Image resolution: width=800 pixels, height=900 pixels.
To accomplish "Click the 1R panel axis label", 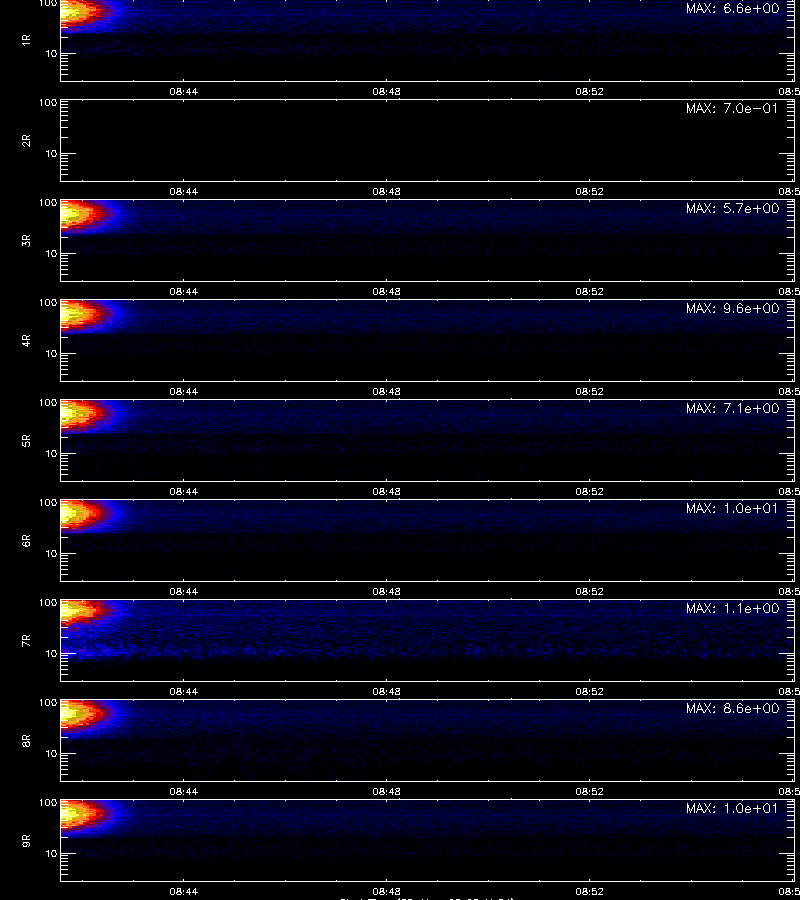I will (x=26, y=40).
